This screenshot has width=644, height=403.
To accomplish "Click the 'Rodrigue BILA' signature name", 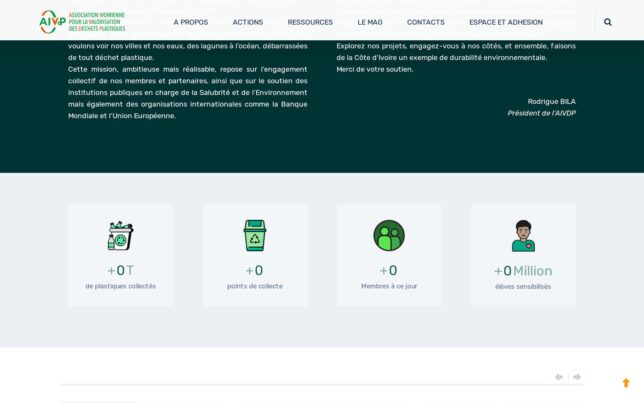I will (552, 101).
